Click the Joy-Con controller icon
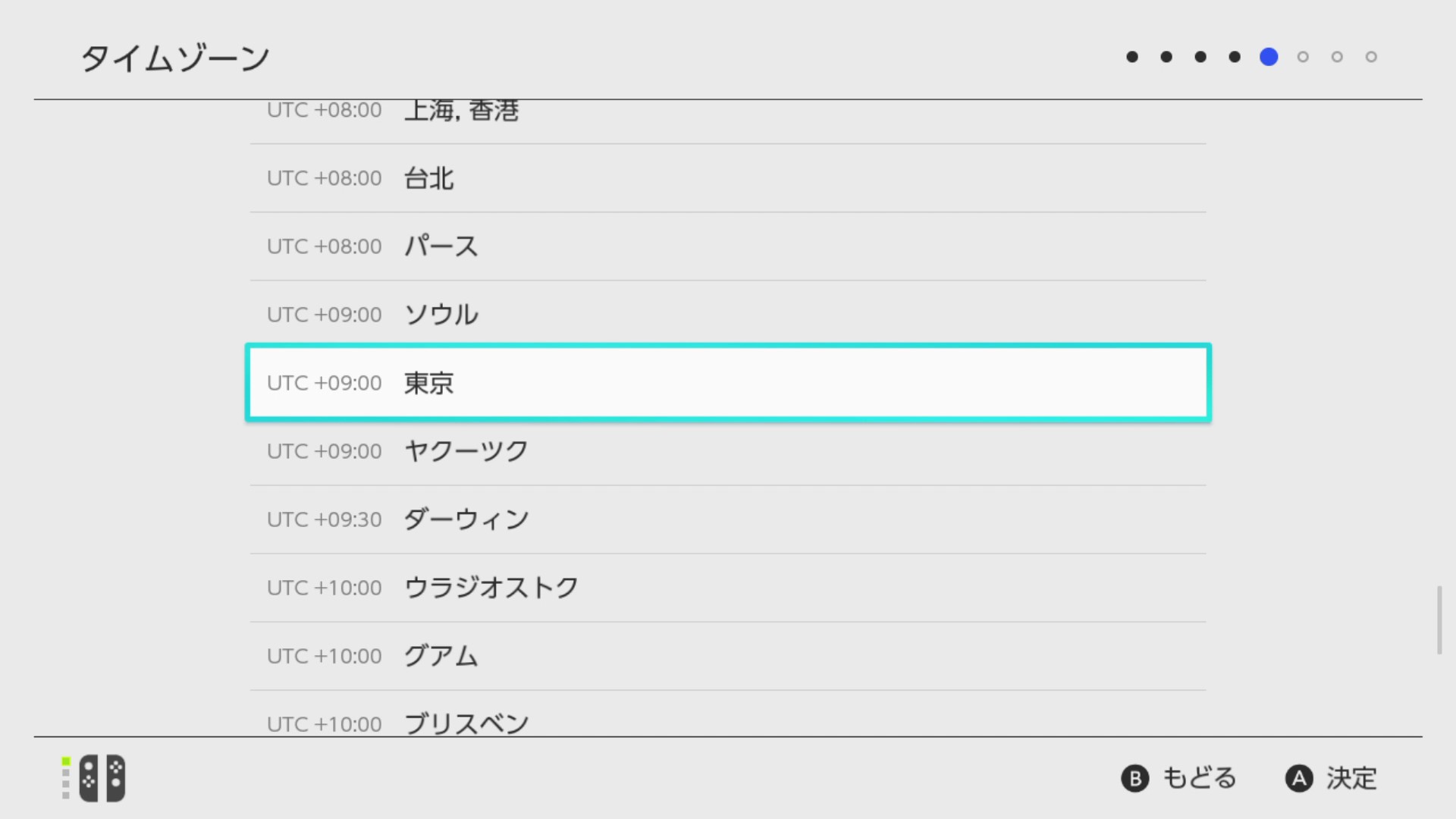This screenshot has width=1456, height=819. tap(102, 778)
